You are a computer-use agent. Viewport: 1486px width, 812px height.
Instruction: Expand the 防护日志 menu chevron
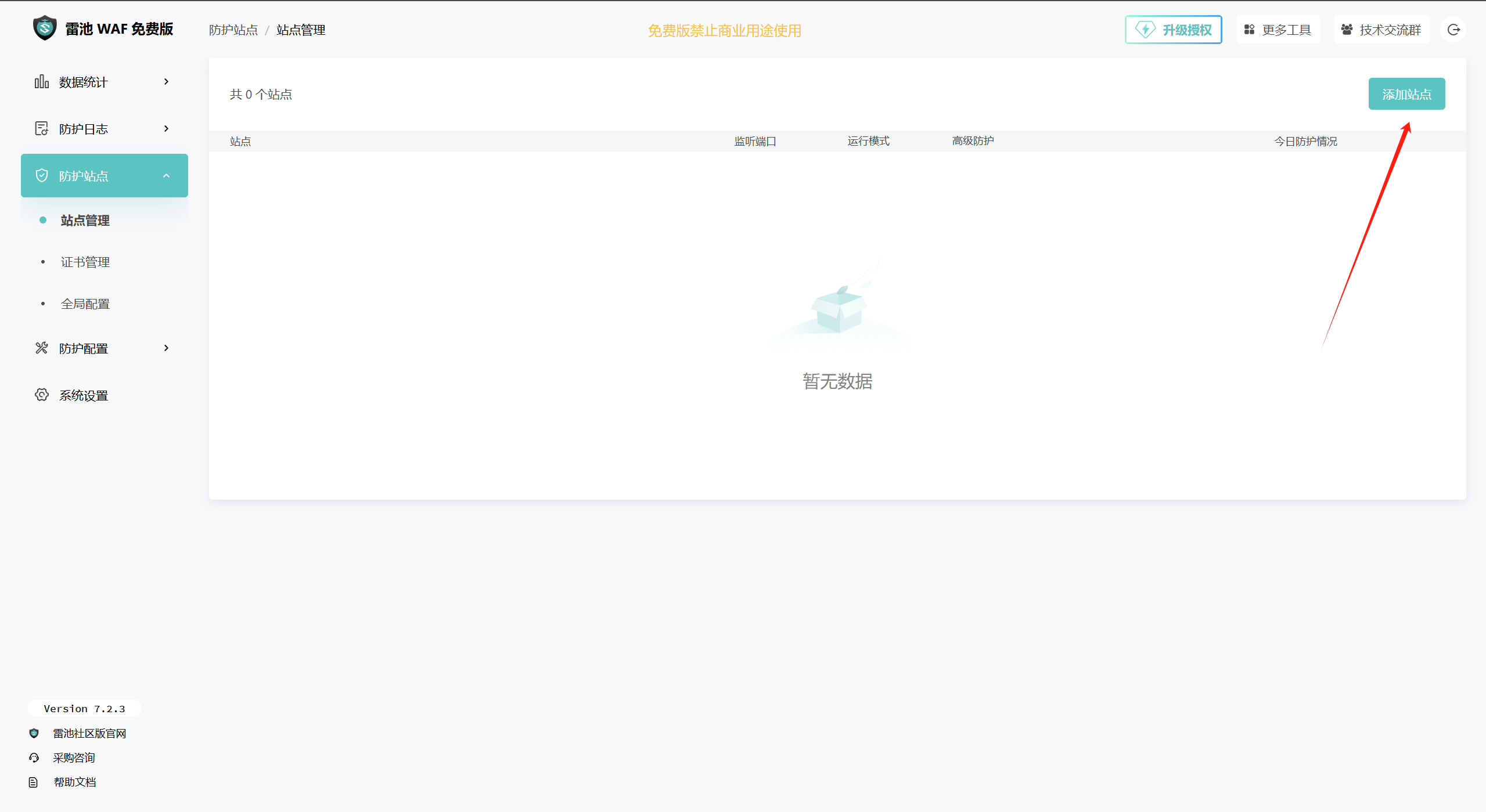167,129
